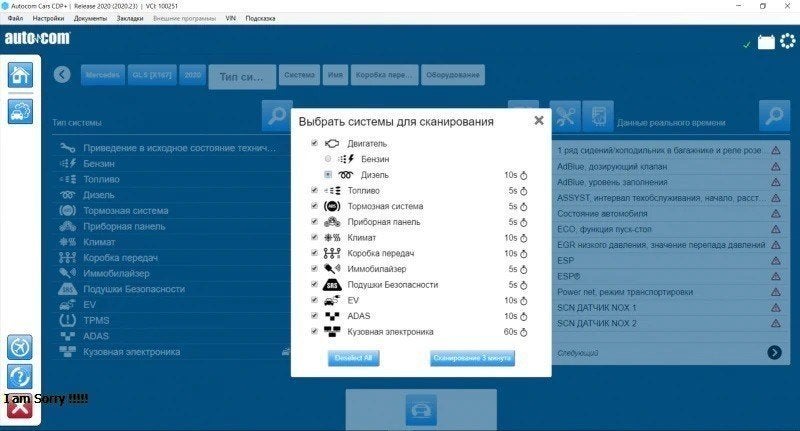Click the GLS [X167] breadcrumb button
Screen dimensions: 800x431
click(x=152, y=75)
